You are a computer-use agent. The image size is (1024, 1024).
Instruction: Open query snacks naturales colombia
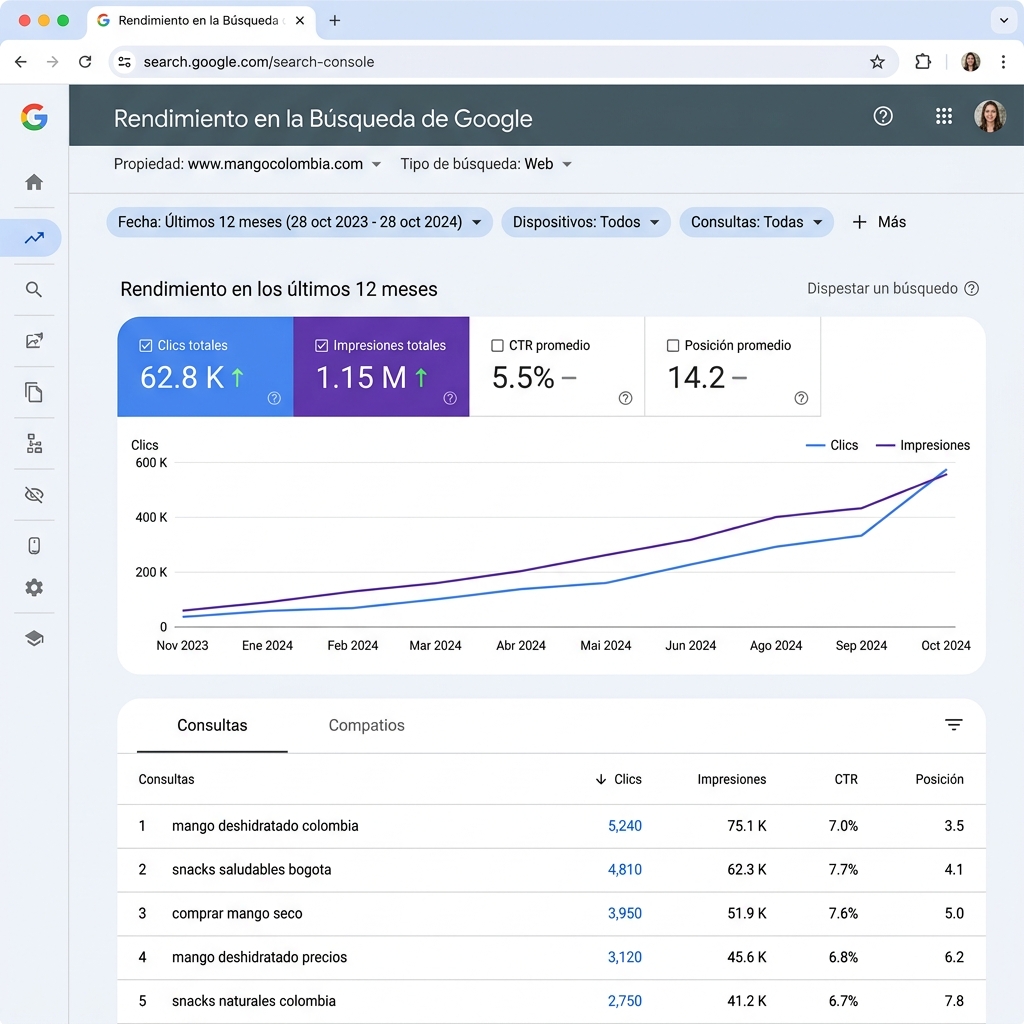click(253, 1000)
